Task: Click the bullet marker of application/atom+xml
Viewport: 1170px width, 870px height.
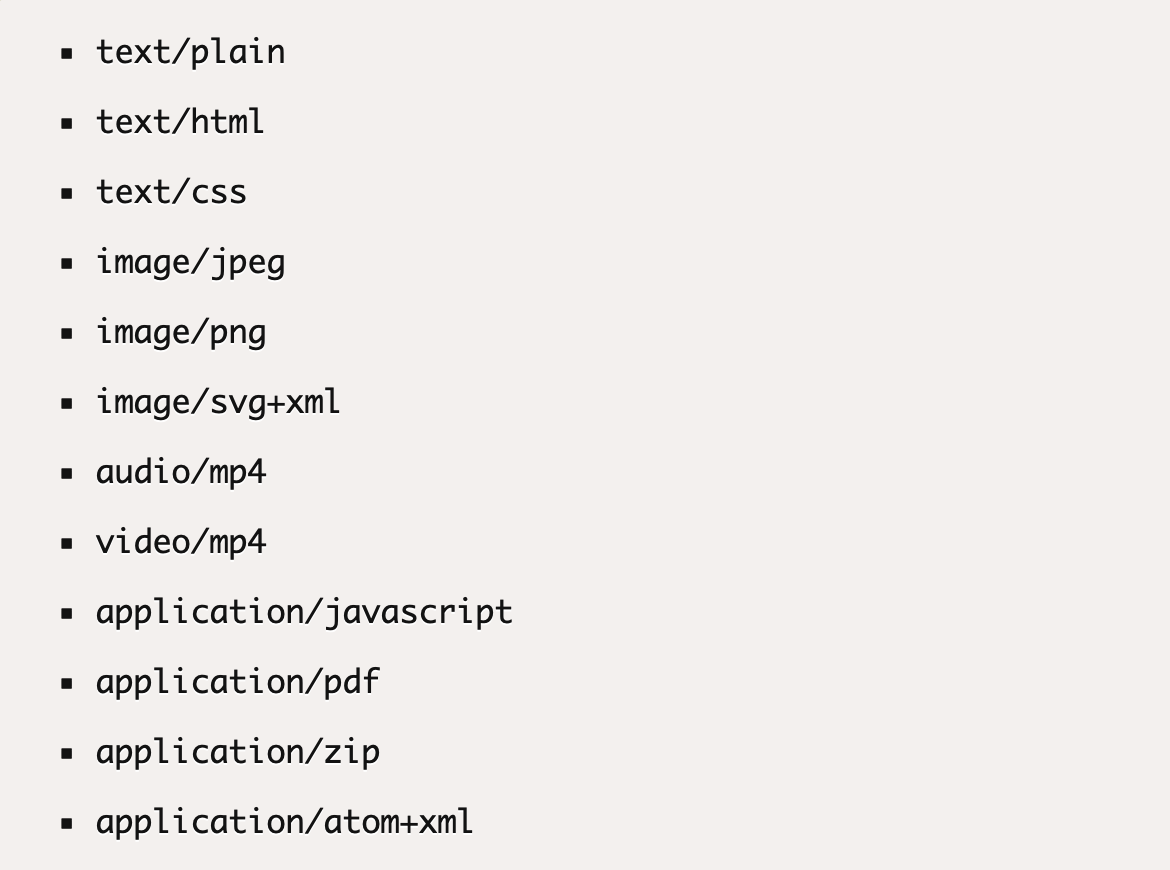Action: pyautogui.click(x=67, y=824)
